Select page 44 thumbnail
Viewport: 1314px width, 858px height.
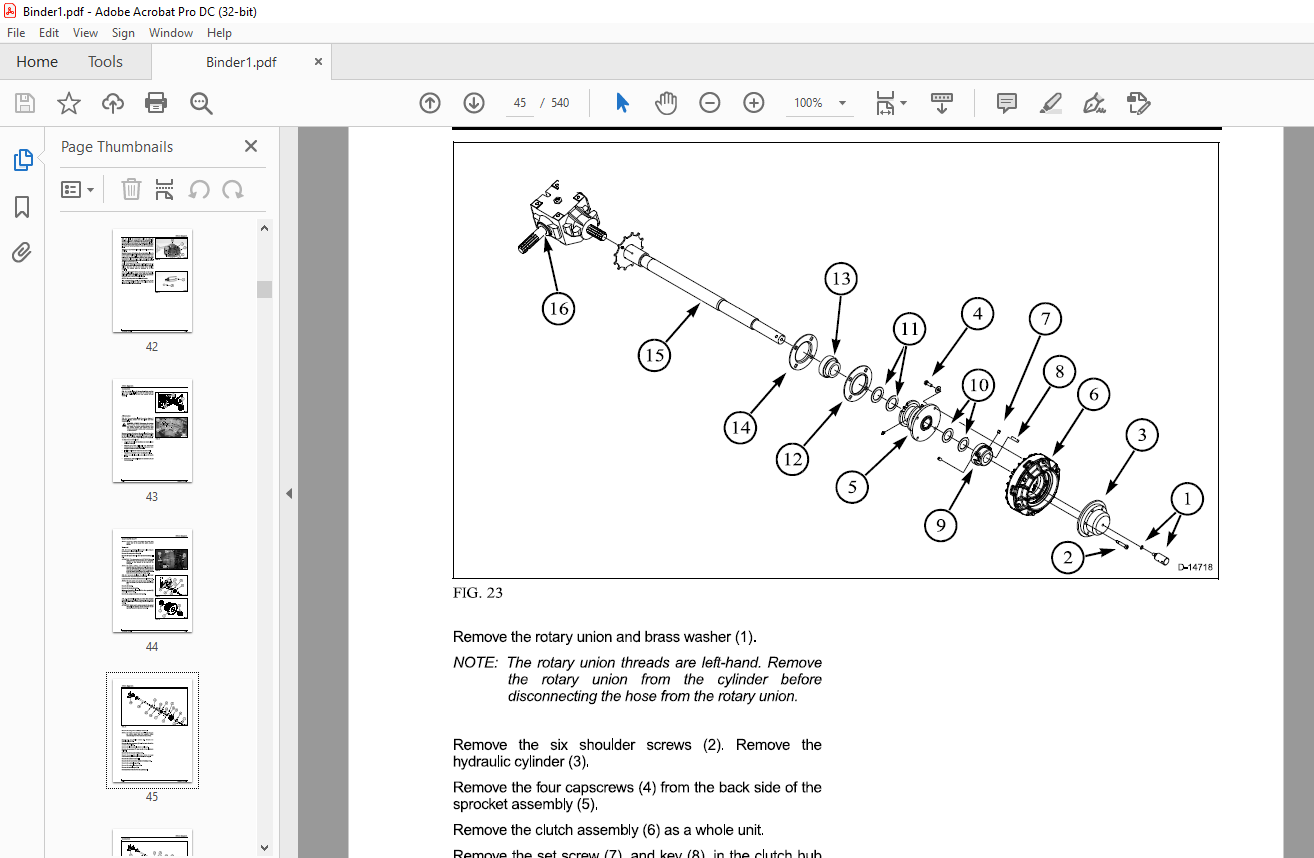(152, 582)
